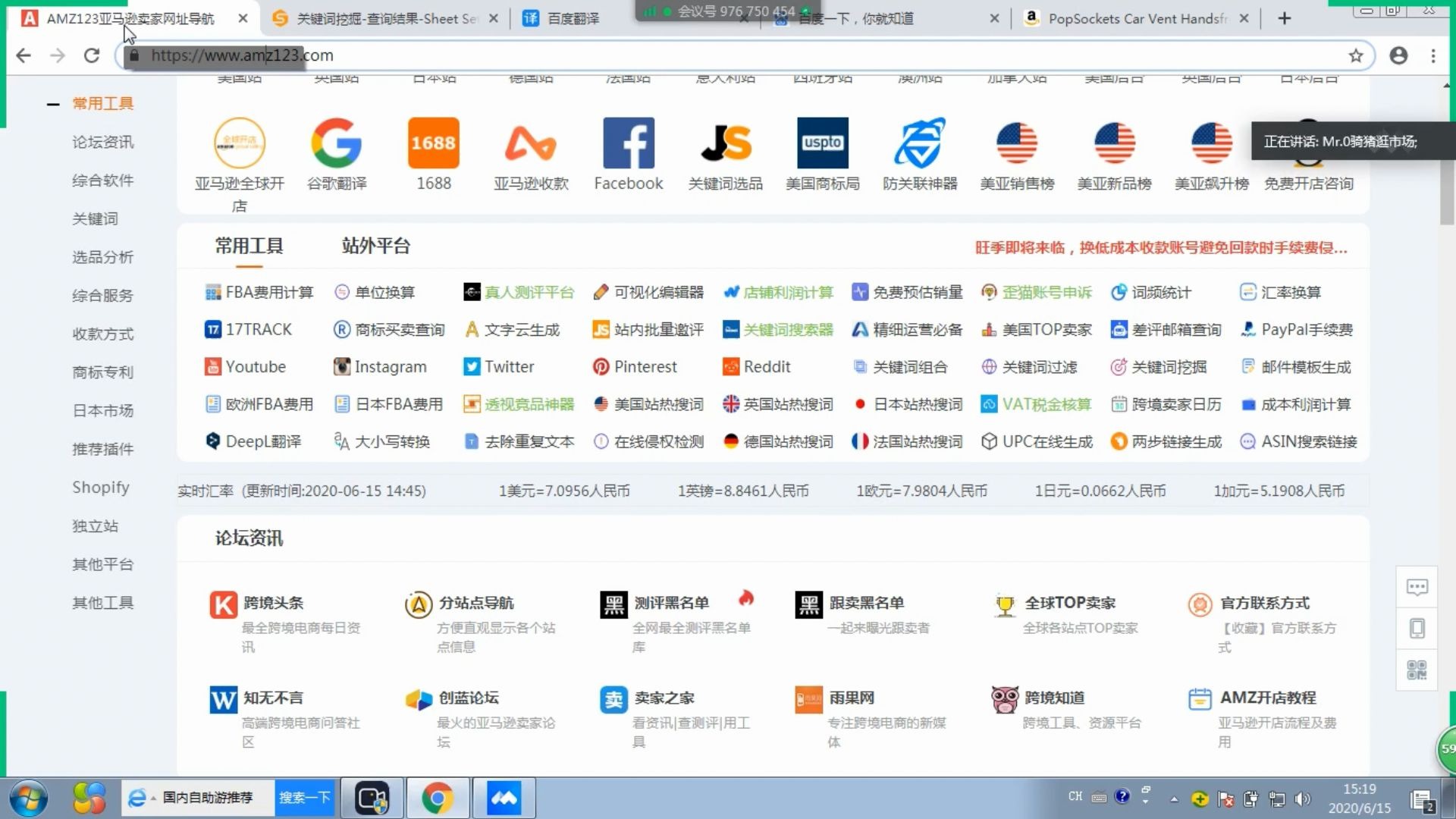Open Chrome's three-dot menu
The width and height of the screenshot is (1456, 819).
coord(1433,55)
